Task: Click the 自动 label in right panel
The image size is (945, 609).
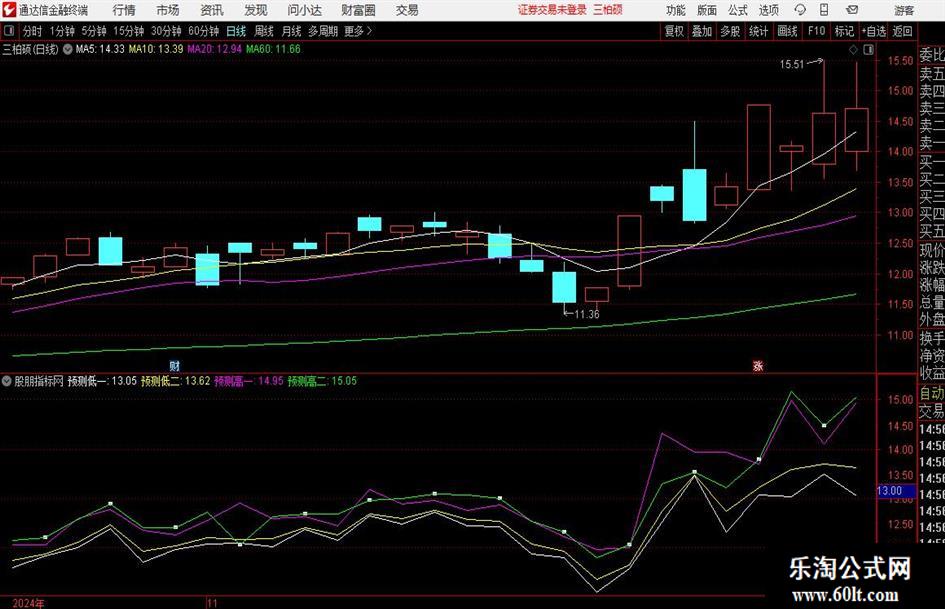Action: click(931, 393)
